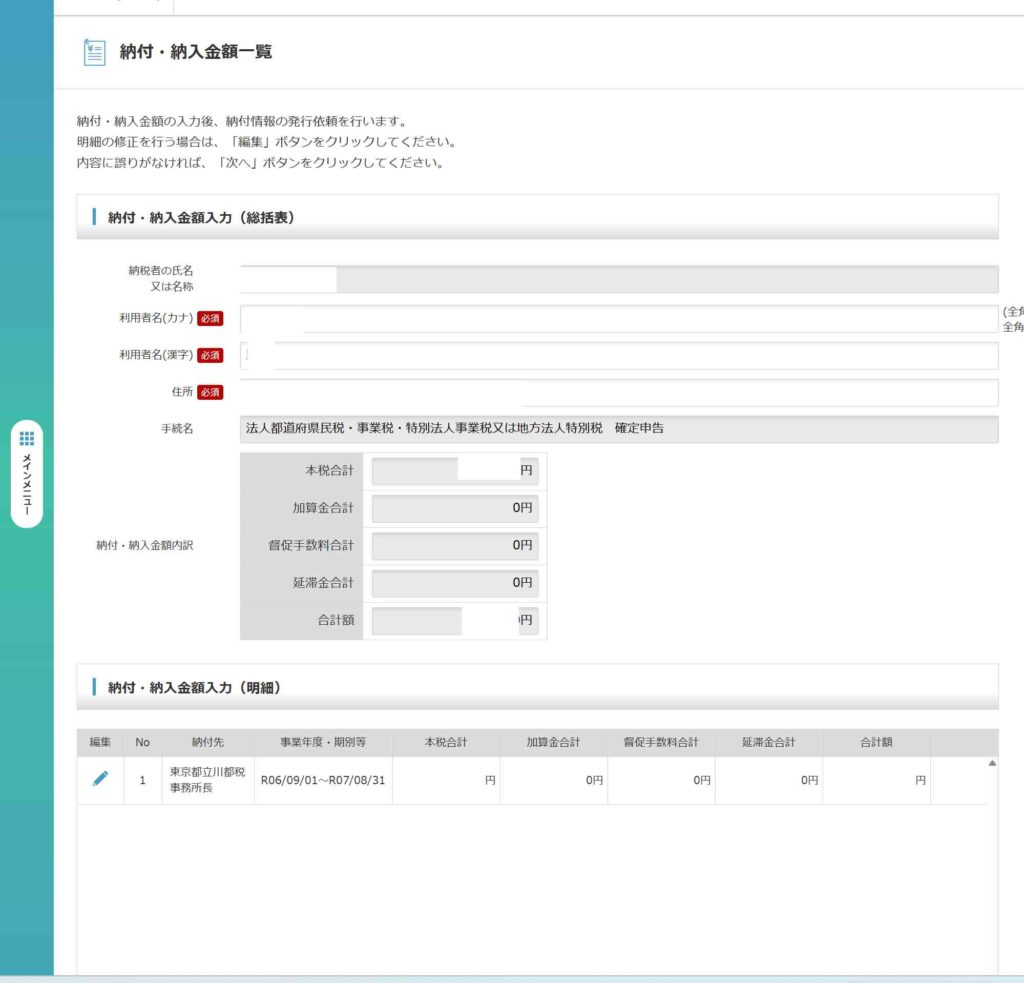Focus the 利用者名(カナ) input field
This screenshot has height=983, width=1024.
[618, 319]
